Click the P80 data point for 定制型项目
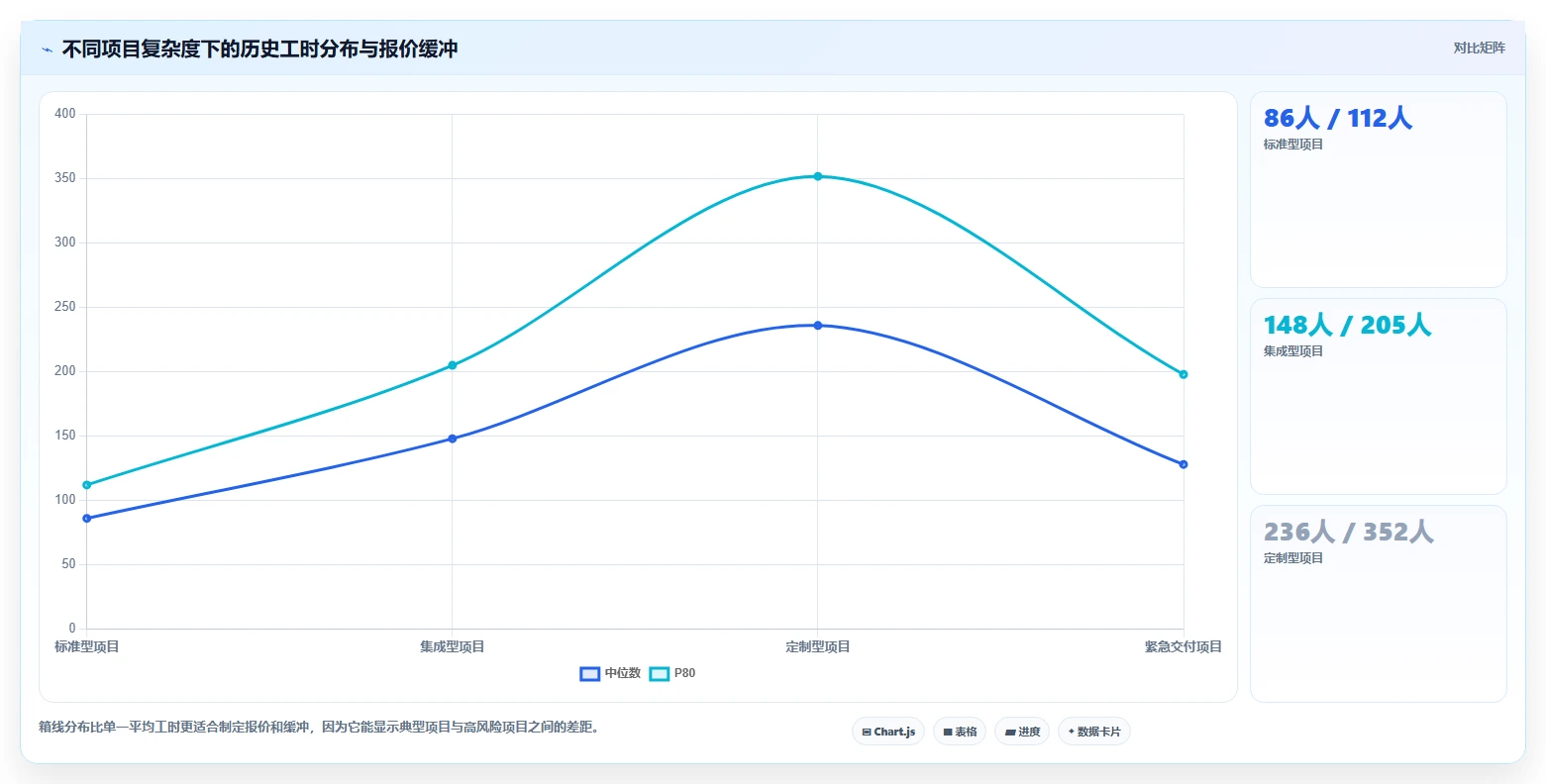The height and width of the screenshot is (784, 1546). pyautogui.click(x=818, y=176)
